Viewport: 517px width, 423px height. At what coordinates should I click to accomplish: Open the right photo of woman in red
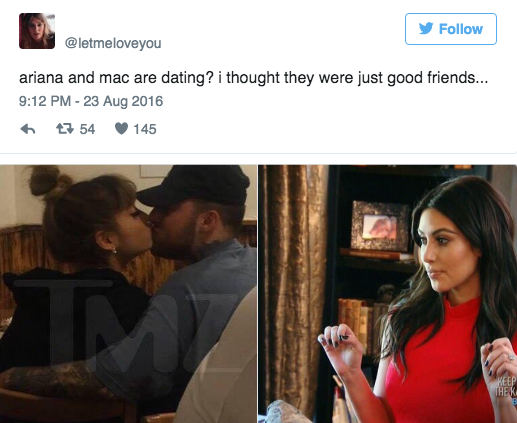click(x=388, y=294)
